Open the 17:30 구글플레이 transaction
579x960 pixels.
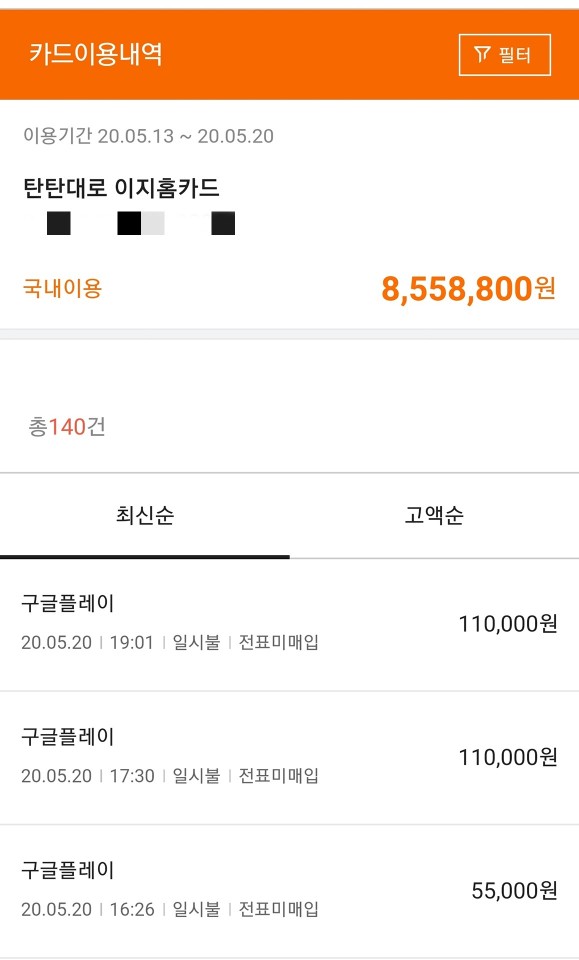(290, 758)
